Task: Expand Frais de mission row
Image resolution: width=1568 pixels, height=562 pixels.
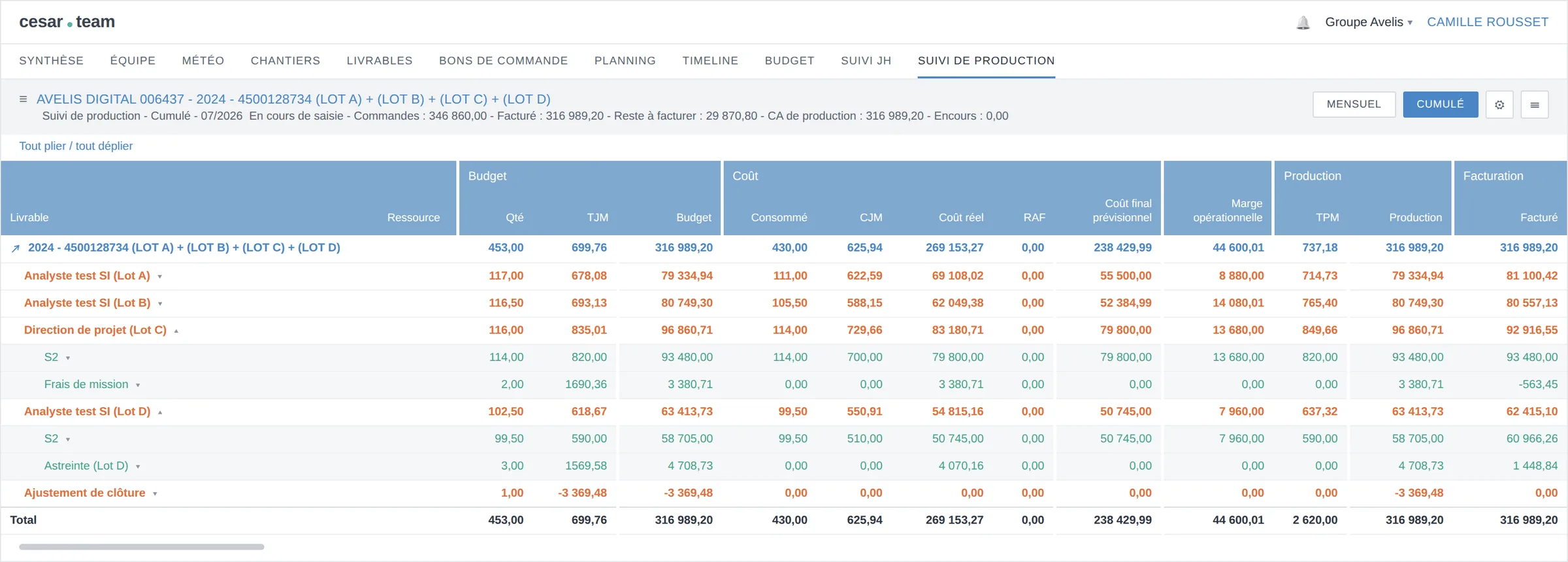Action: (138, 386)
